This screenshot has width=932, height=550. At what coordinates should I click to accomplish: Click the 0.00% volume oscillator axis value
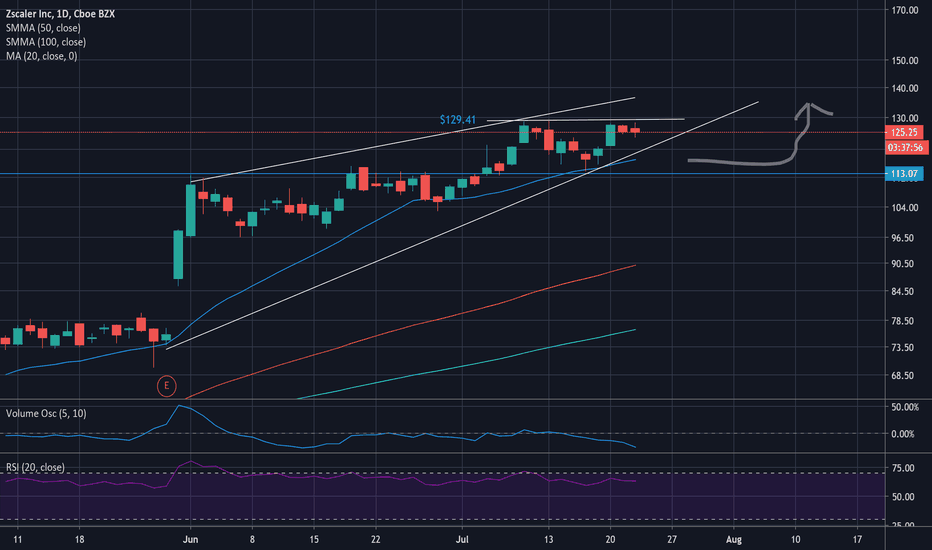click(903, 434)
